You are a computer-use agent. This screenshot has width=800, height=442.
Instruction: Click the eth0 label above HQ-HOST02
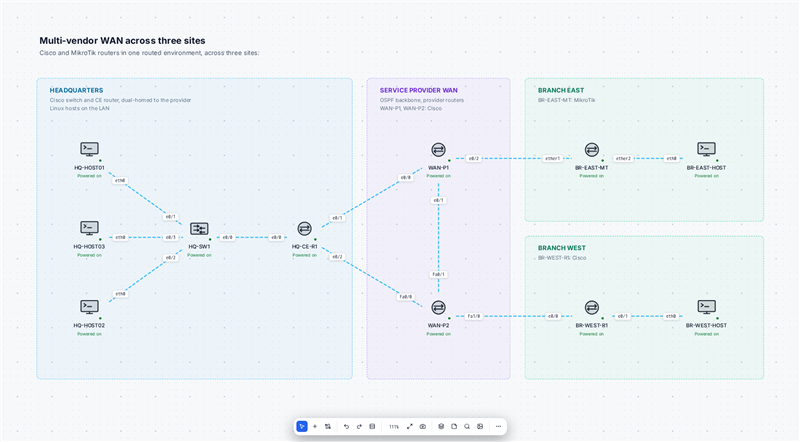click(120, 294)
